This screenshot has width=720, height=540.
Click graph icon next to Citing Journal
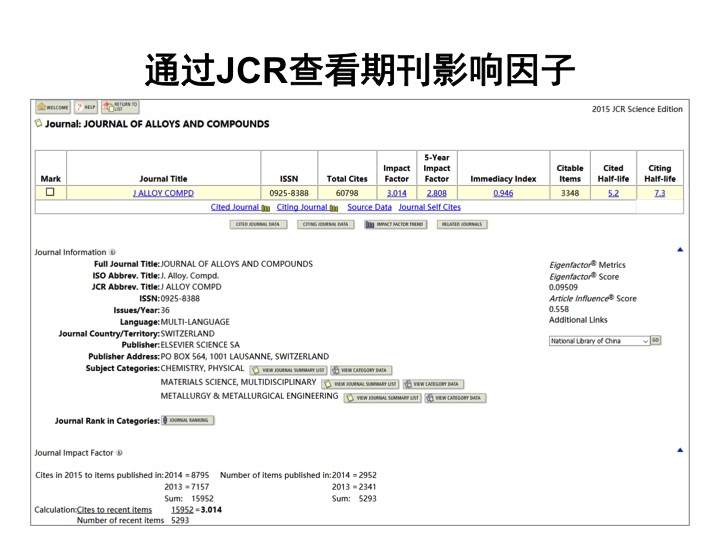point(334,208)
